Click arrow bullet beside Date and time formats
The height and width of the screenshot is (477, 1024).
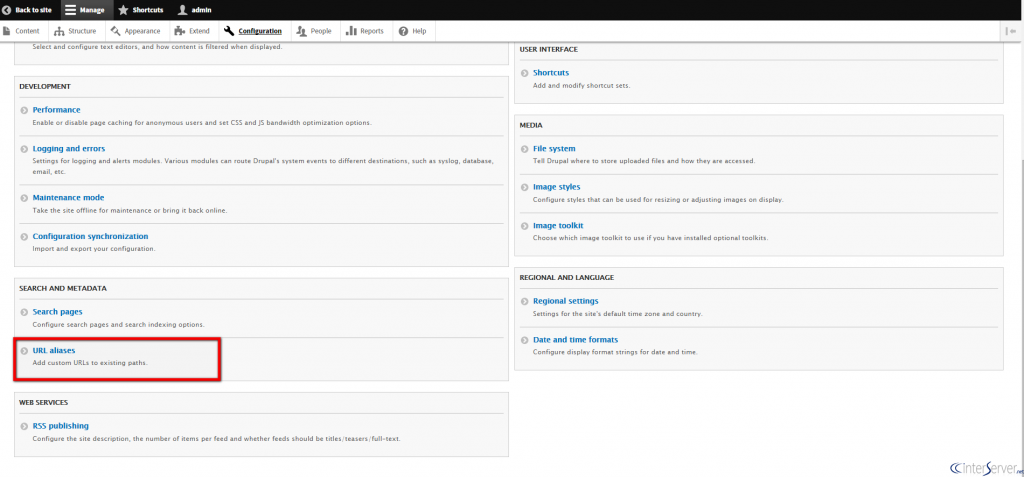(524, 340)
